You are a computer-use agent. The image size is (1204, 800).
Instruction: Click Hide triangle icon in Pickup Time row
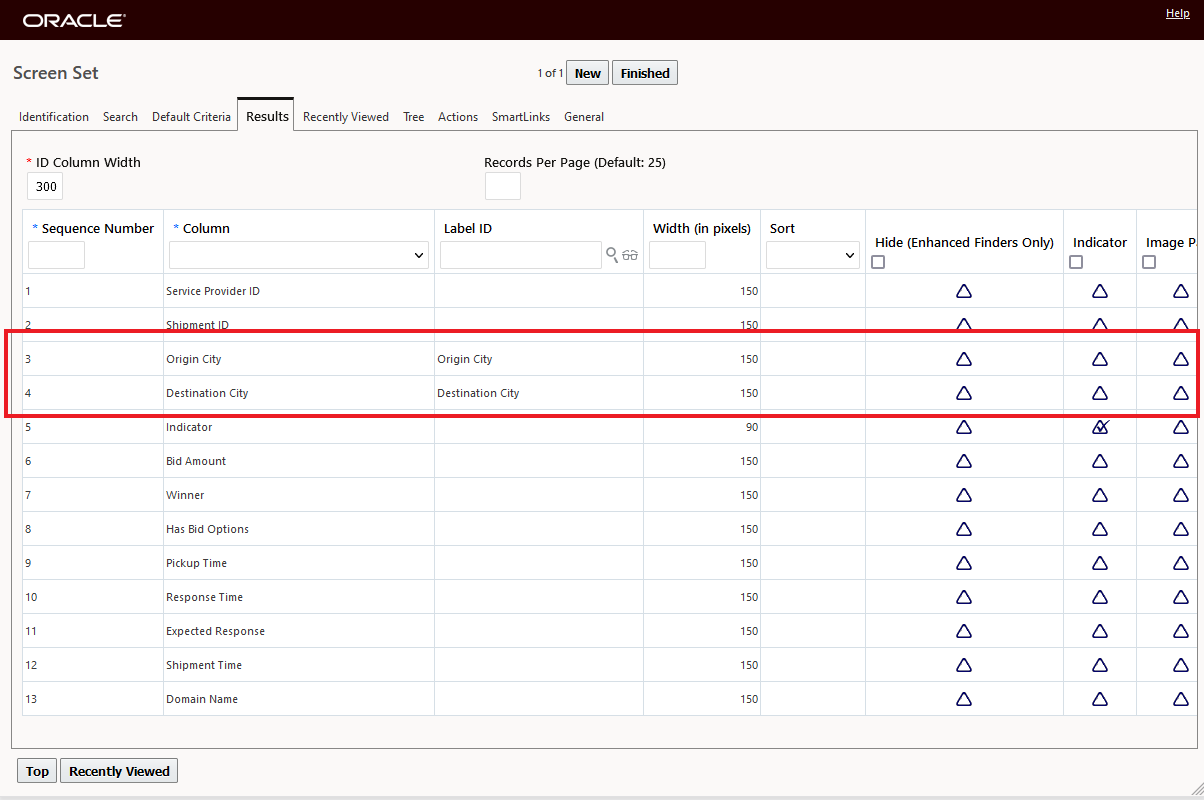click(x=964, y=563)
